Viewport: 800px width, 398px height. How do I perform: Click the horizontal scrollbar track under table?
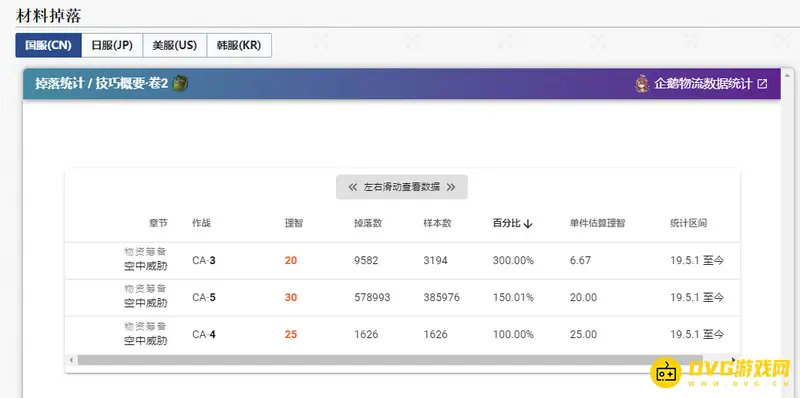[403, 360]
